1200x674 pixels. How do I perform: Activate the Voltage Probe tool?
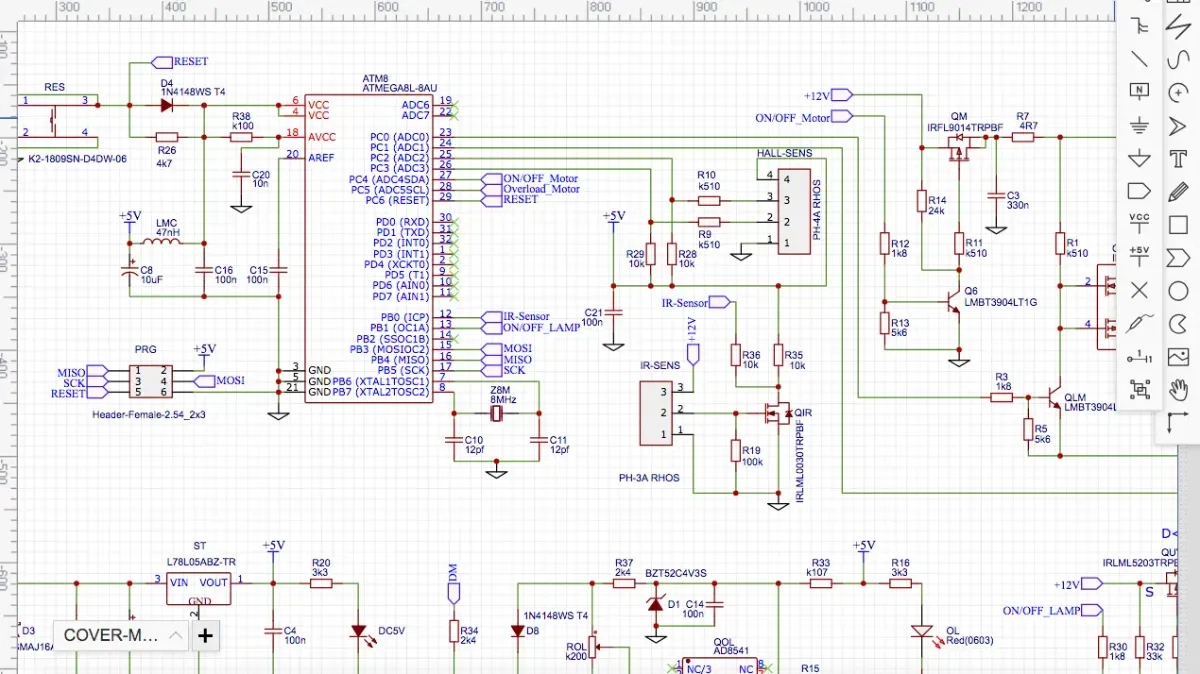coord(1139,323)
